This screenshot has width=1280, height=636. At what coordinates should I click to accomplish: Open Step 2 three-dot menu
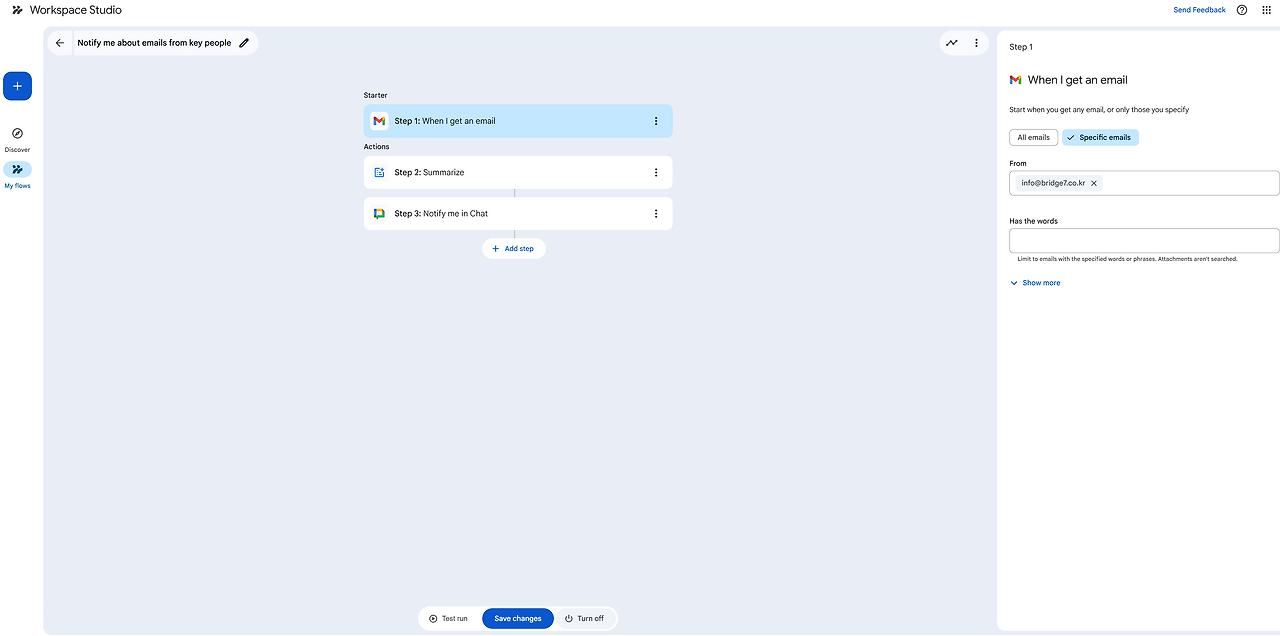[656, 172]
